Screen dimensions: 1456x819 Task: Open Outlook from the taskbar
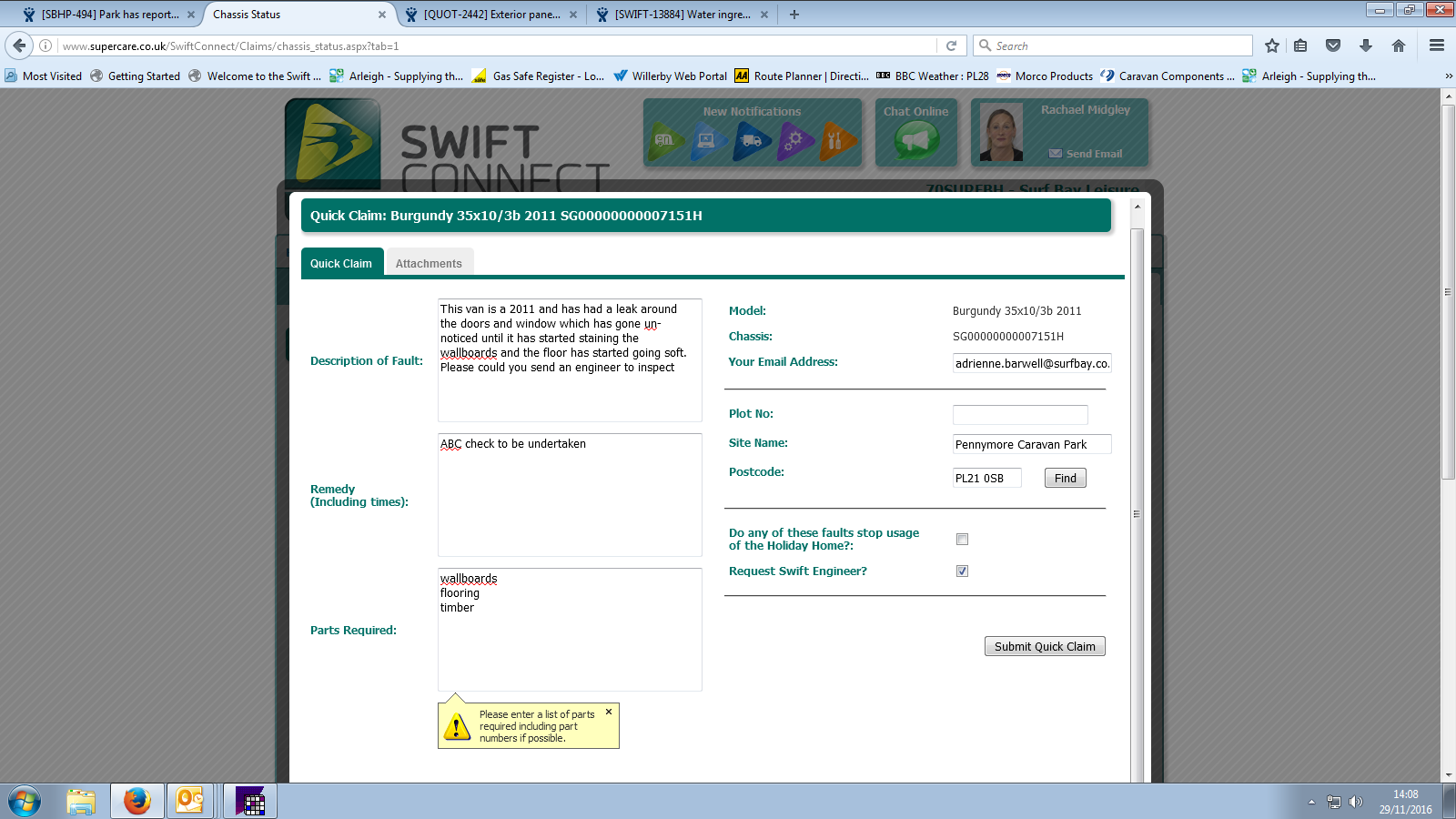[x=190, y=802]
